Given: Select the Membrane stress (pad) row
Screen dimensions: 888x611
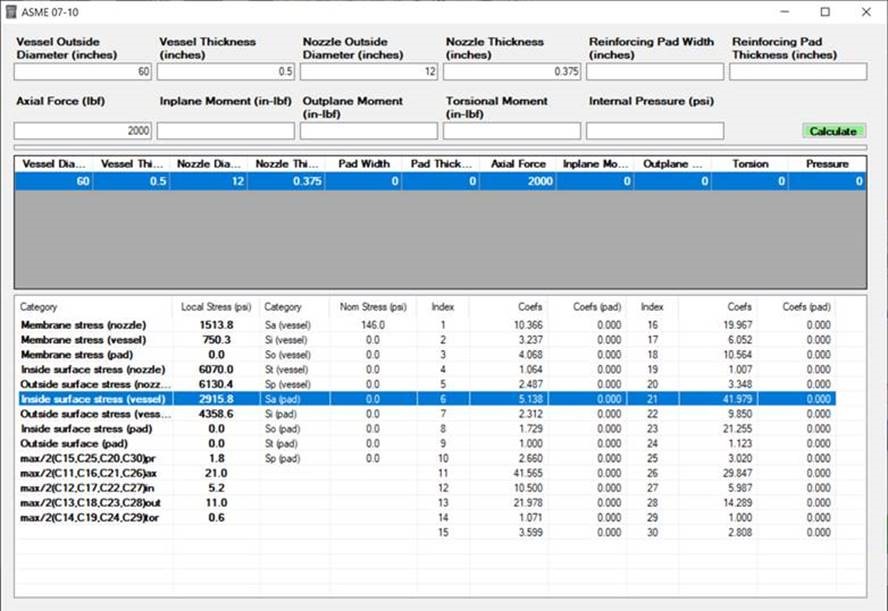Looking at the screenshot, I should (428, 354).
